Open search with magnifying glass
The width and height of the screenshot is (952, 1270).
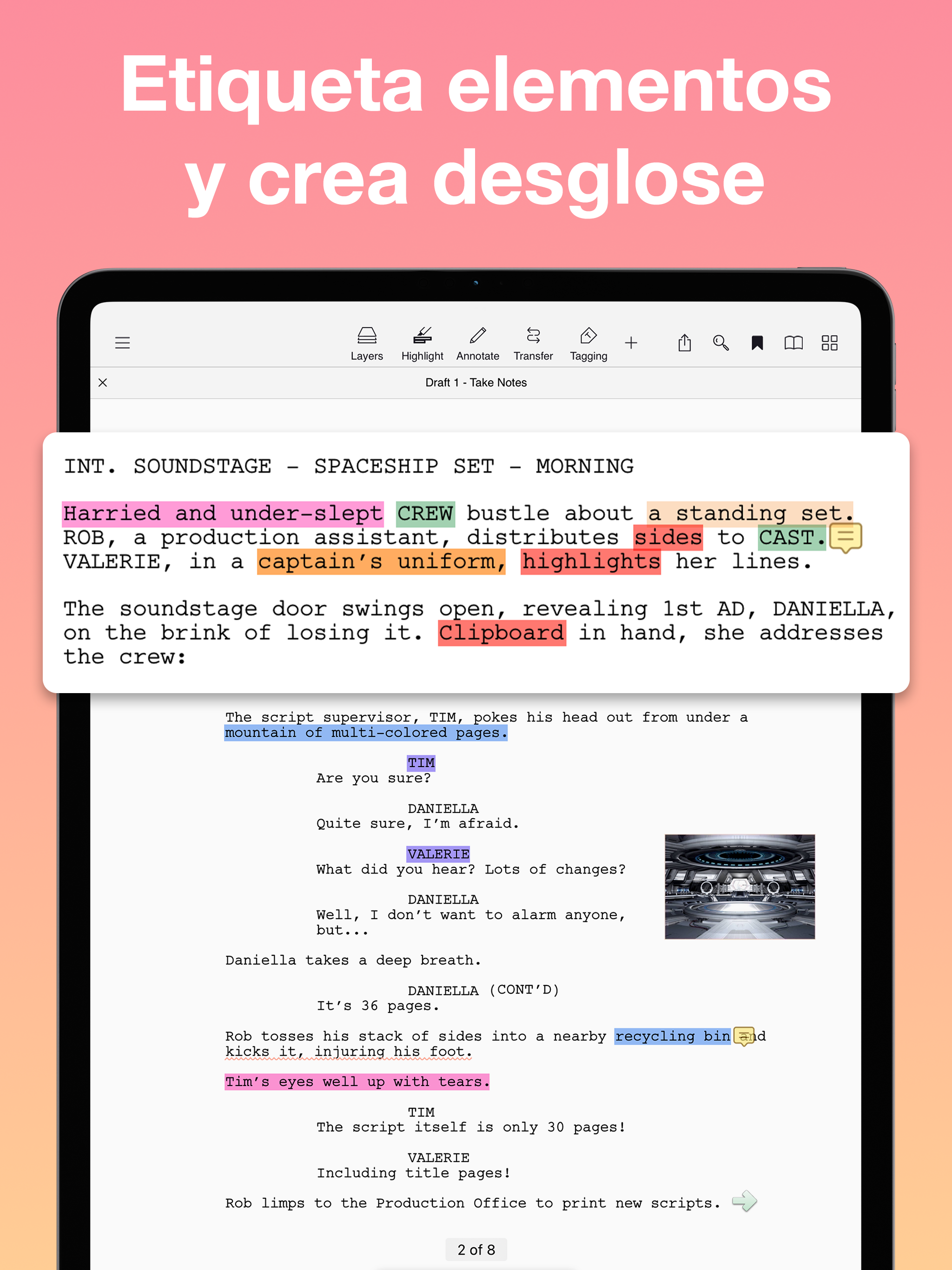(721, 343)
